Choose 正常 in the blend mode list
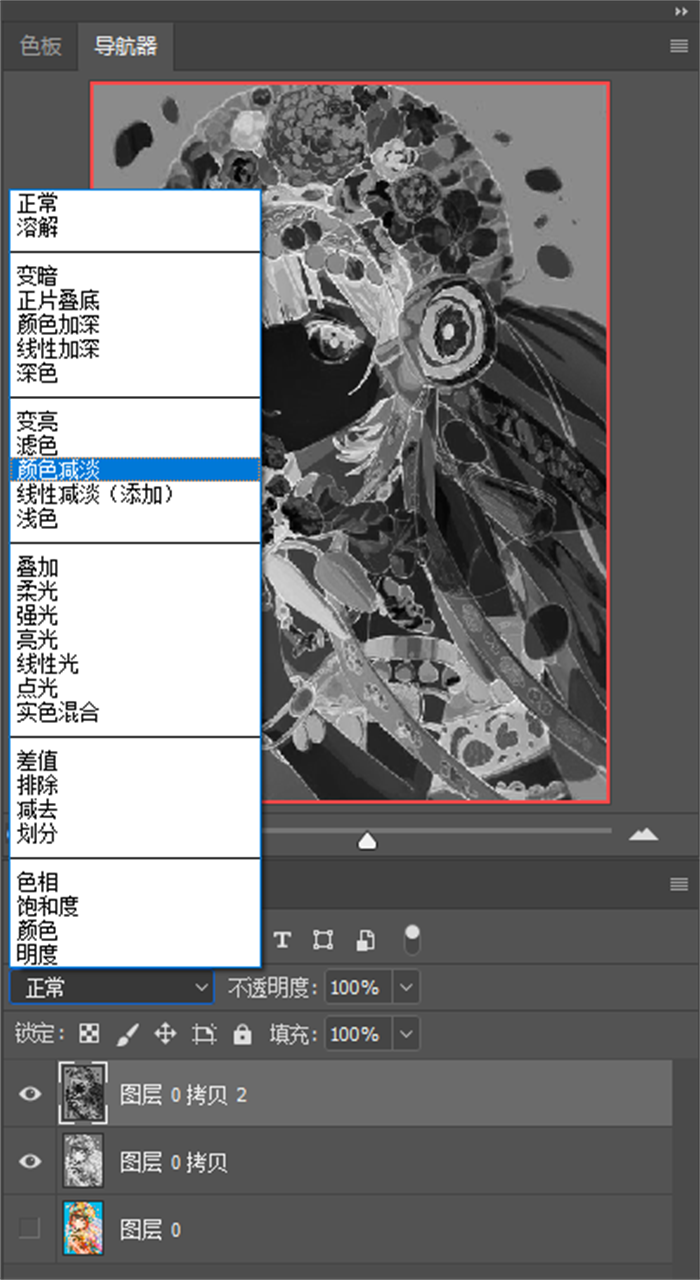 pos(135,203)
